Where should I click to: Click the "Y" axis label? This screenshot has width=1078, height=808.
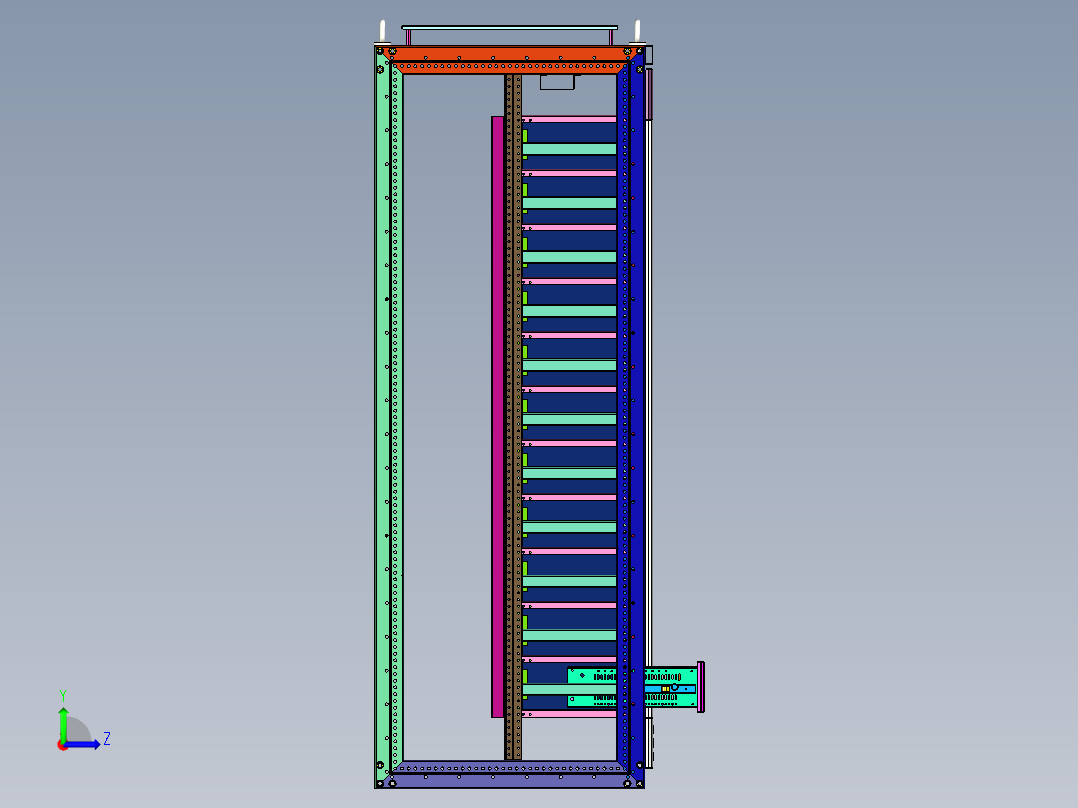tap(63, 696)
